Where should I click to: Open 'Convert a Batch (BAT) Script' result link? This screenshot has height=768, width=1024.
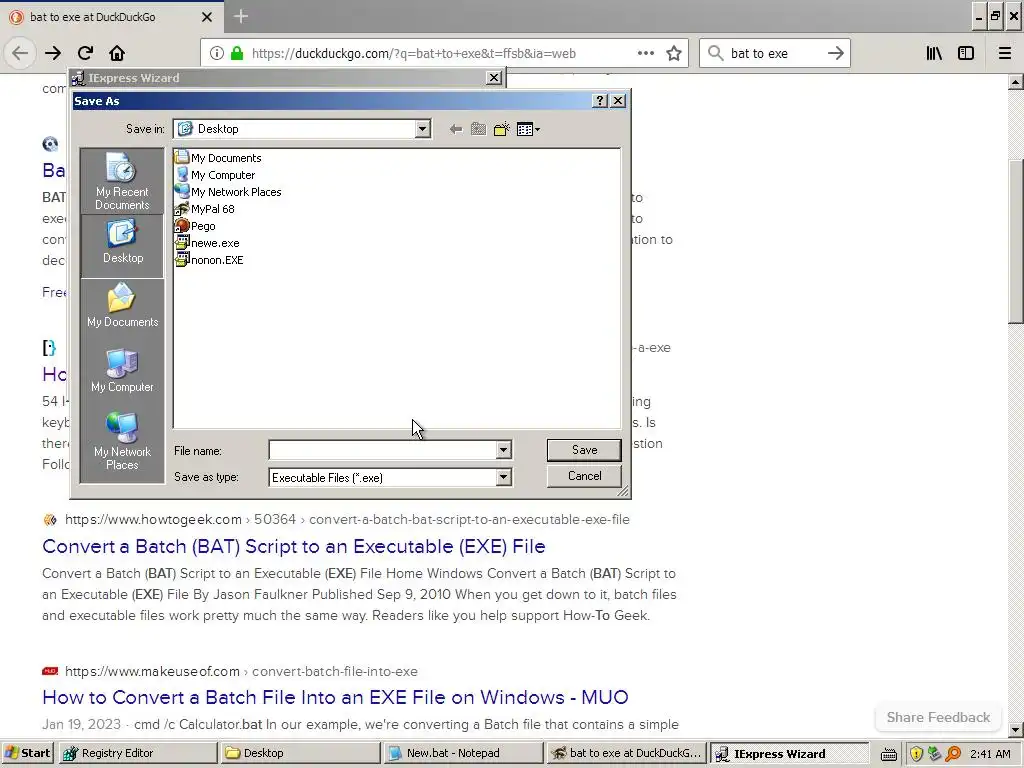click(294, 547)
